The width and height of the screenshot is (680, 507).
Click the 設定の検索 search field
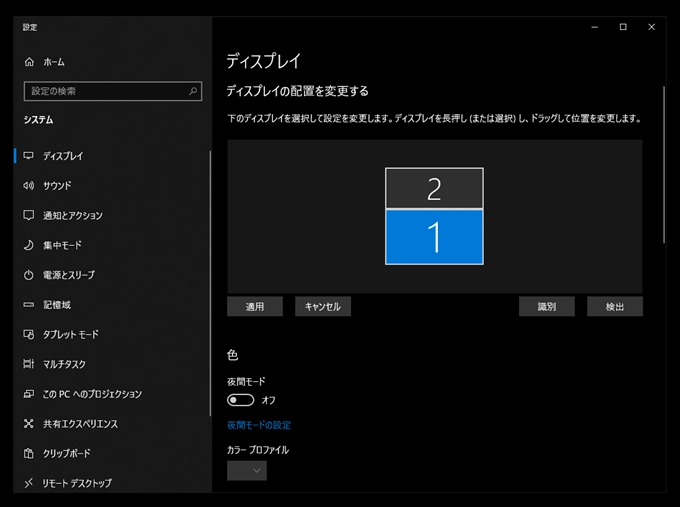click(x=113, y=91)
